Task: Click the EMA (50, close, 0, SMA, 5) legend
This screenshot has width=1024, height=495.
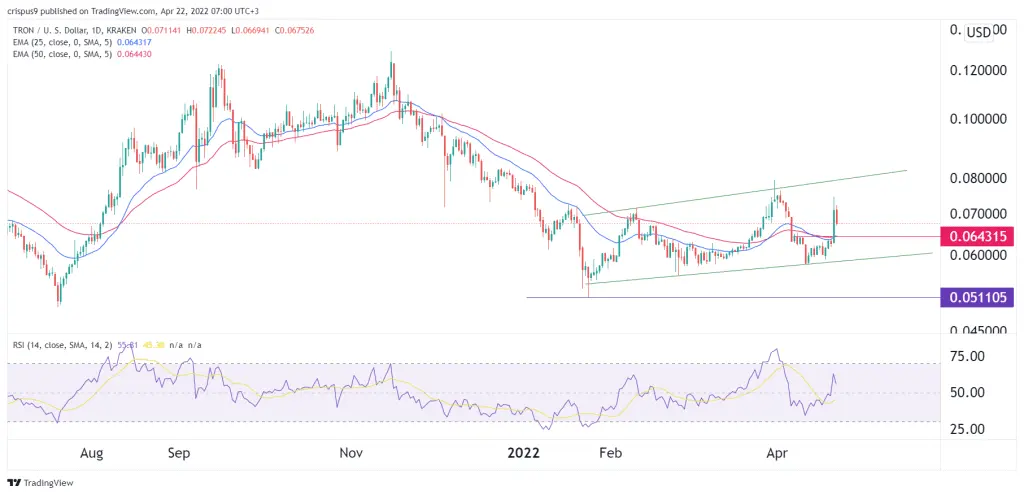Action: click(61, 54)
